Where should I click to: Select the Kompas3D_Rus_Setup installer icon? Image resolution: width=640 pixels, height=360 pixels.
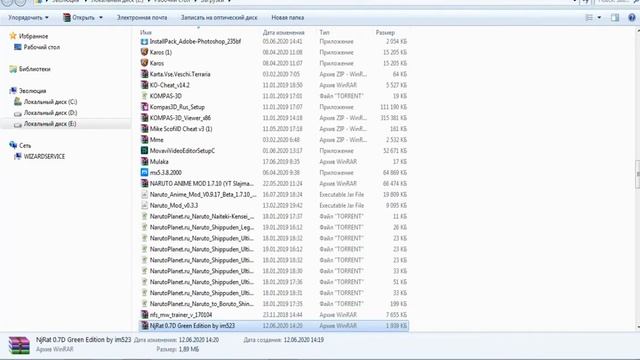pyautogui.click(x=144, y=107)
